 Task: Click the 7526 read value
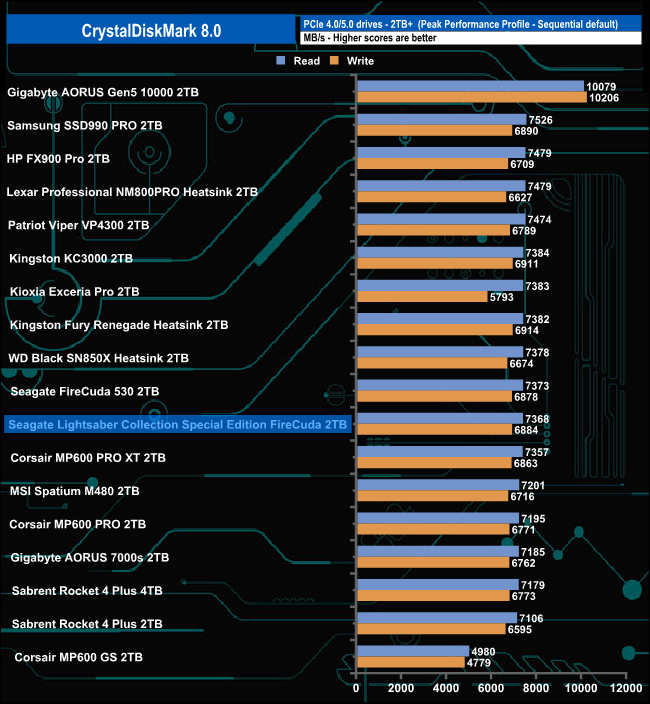click(540, 120)
